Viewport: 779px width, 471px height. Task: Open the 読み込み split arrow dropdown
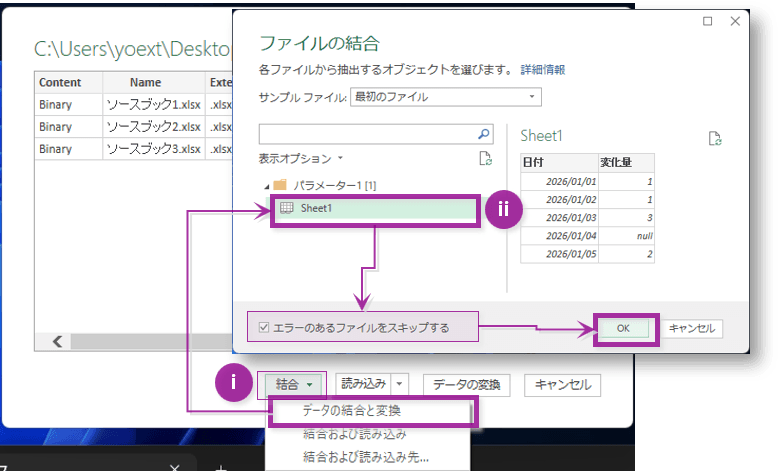coord(399,384)
